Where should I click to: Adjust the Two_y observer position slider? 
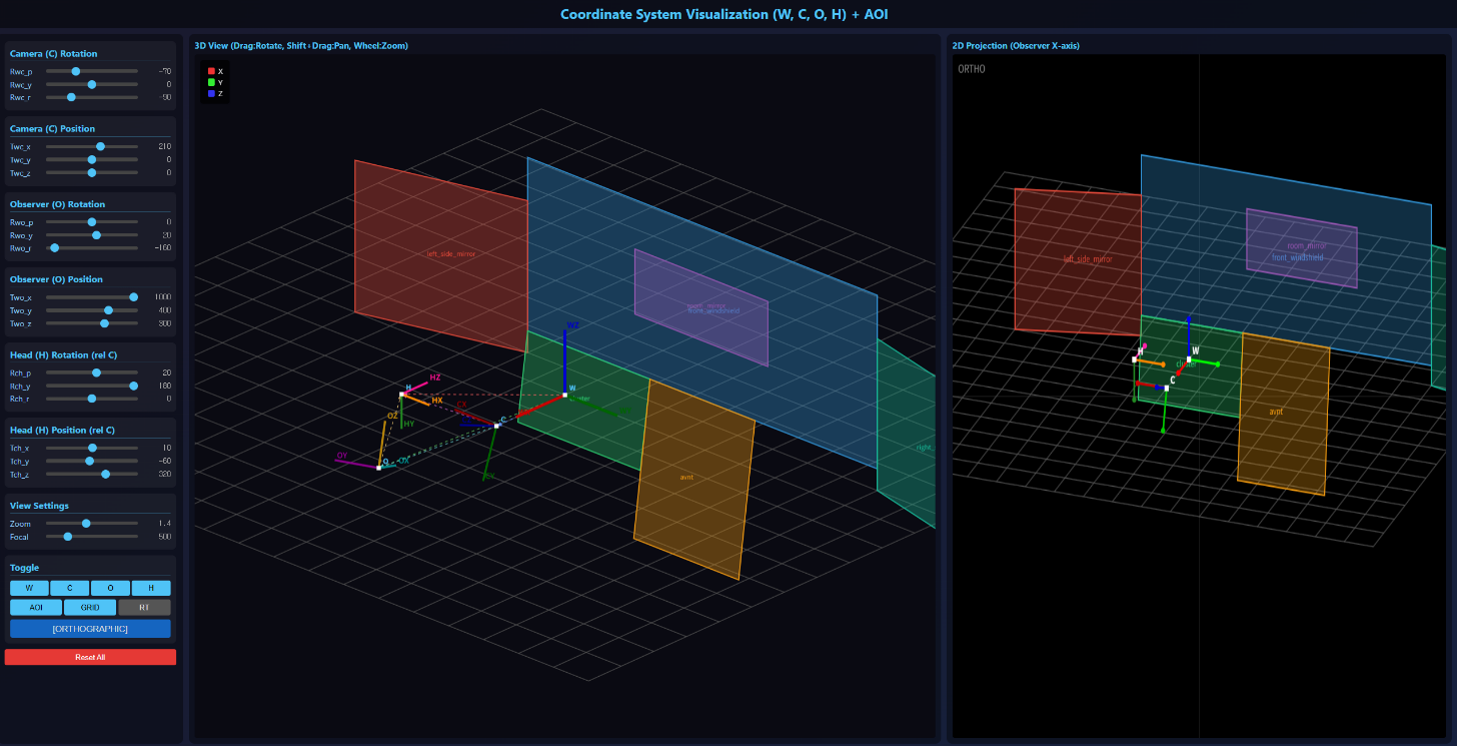tap(92, 310)
